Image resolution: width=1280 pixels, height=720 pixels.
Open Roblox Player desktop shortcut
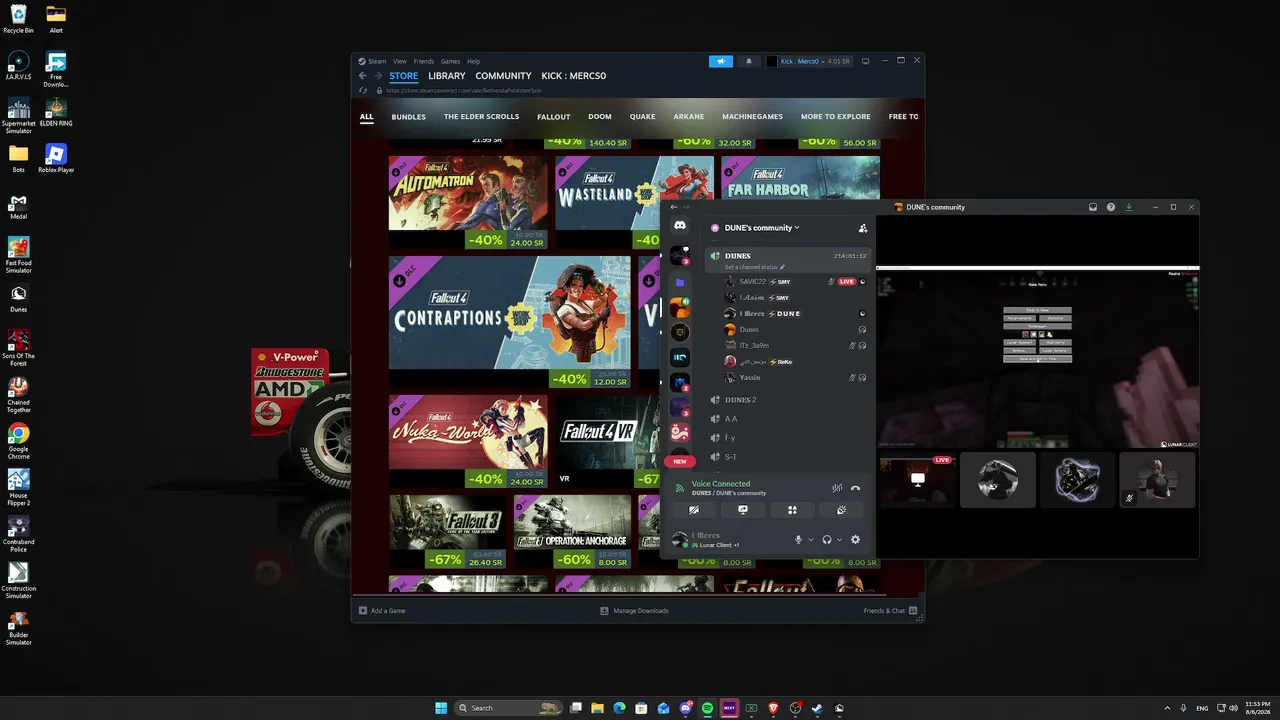tap(56, 158)
